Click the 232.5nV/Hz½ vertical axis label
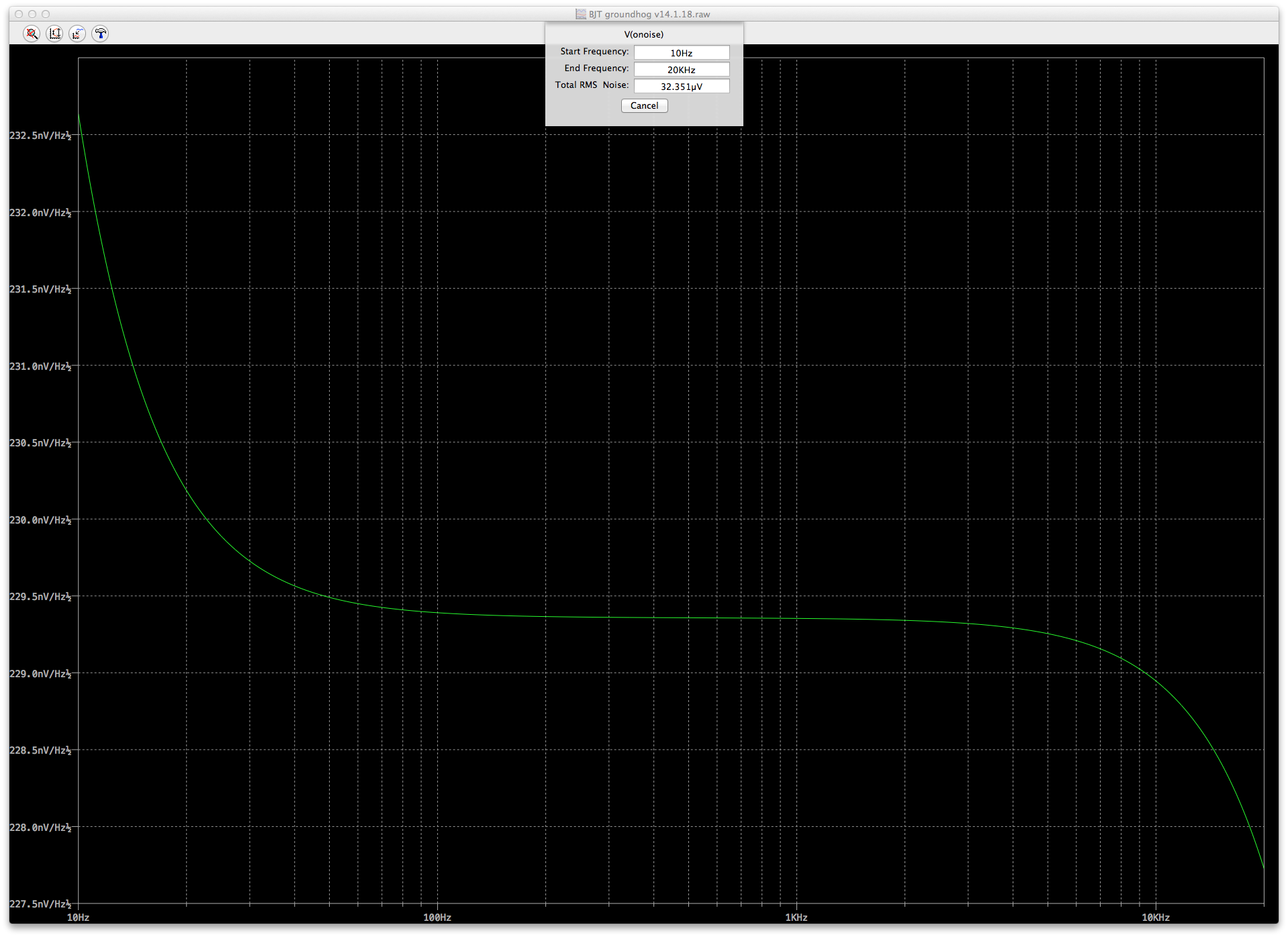1288x937 pixels. [x=40, y=136]
